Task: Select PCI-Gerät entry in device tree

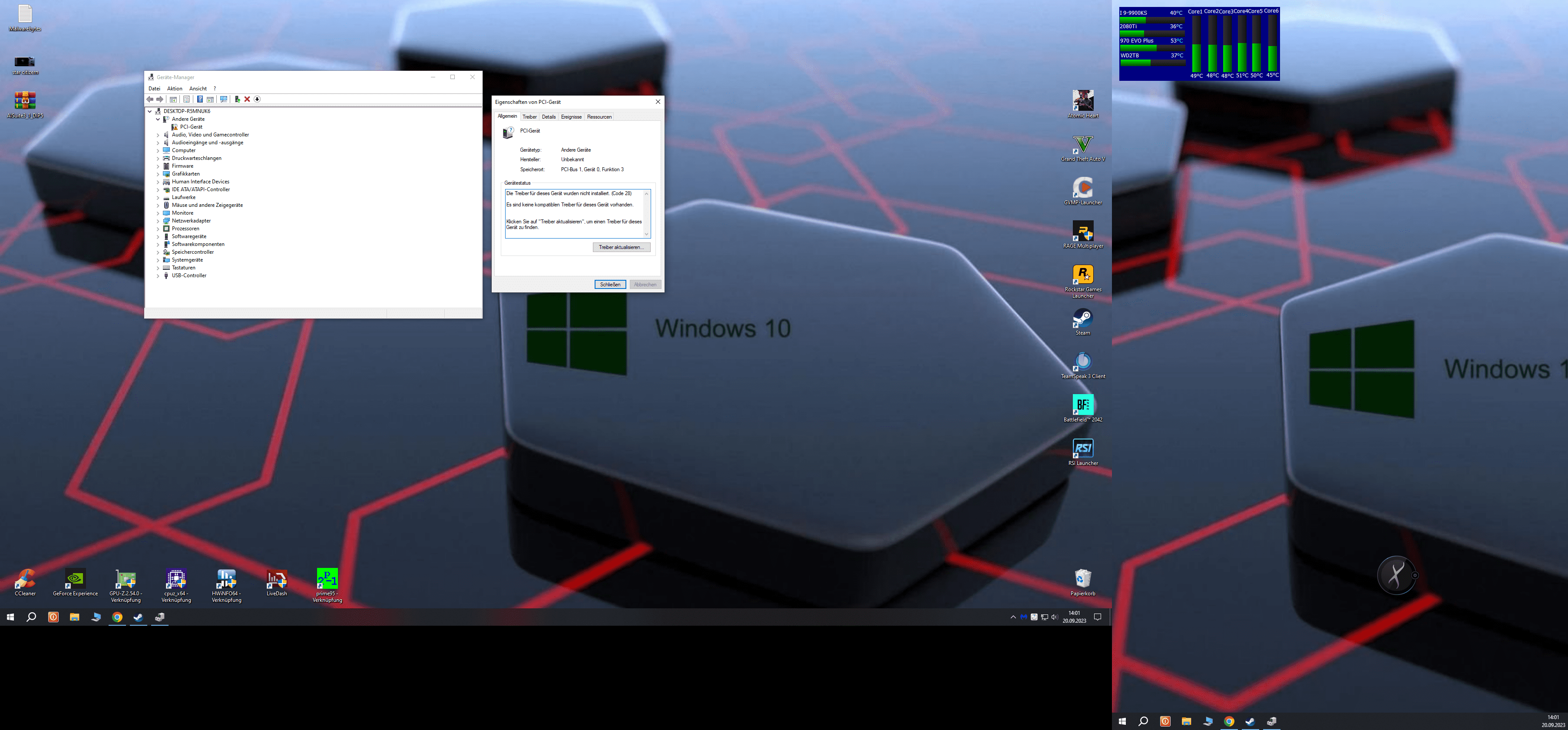Action: 191,127
